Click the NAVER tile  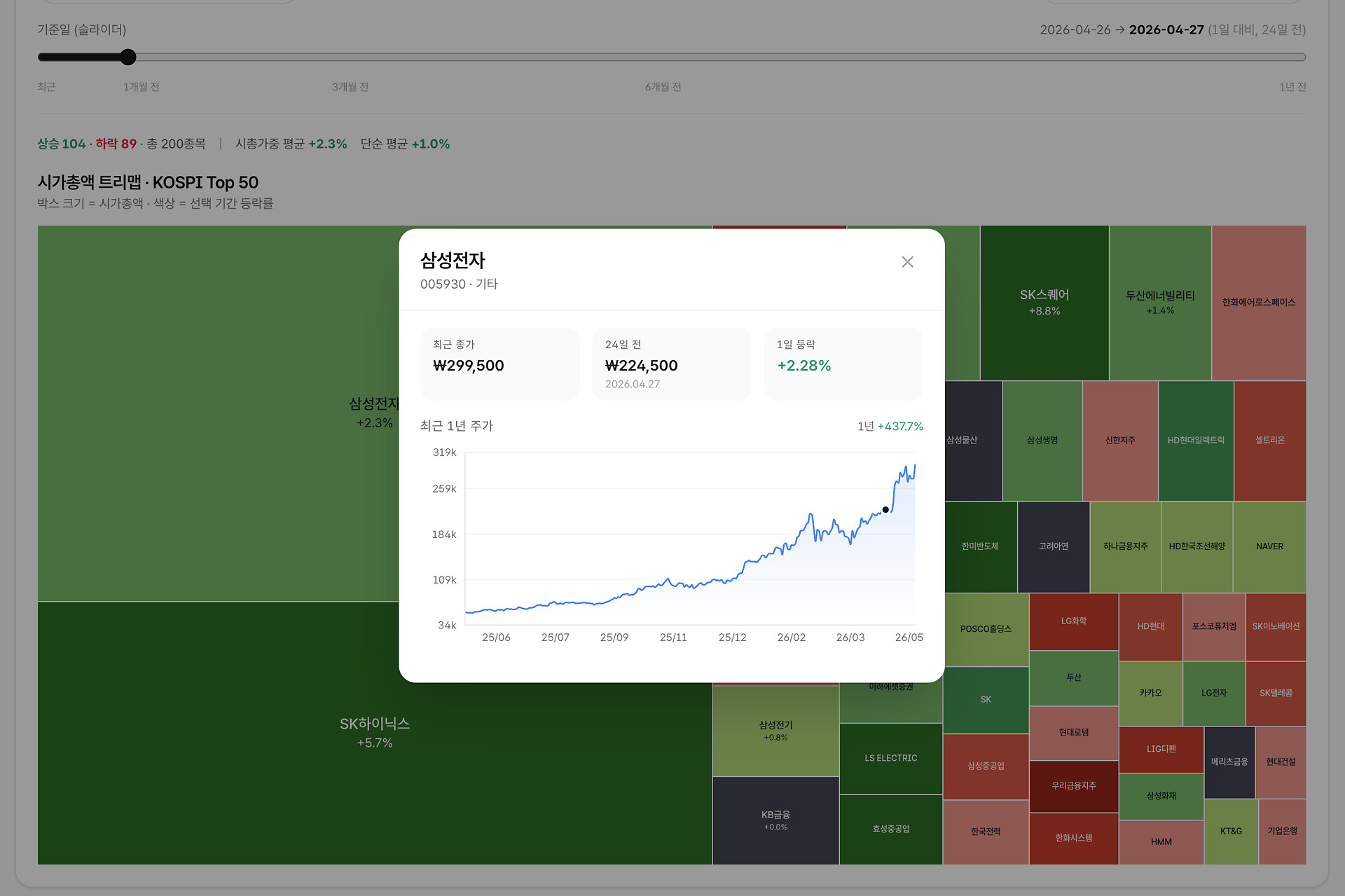1269,547
